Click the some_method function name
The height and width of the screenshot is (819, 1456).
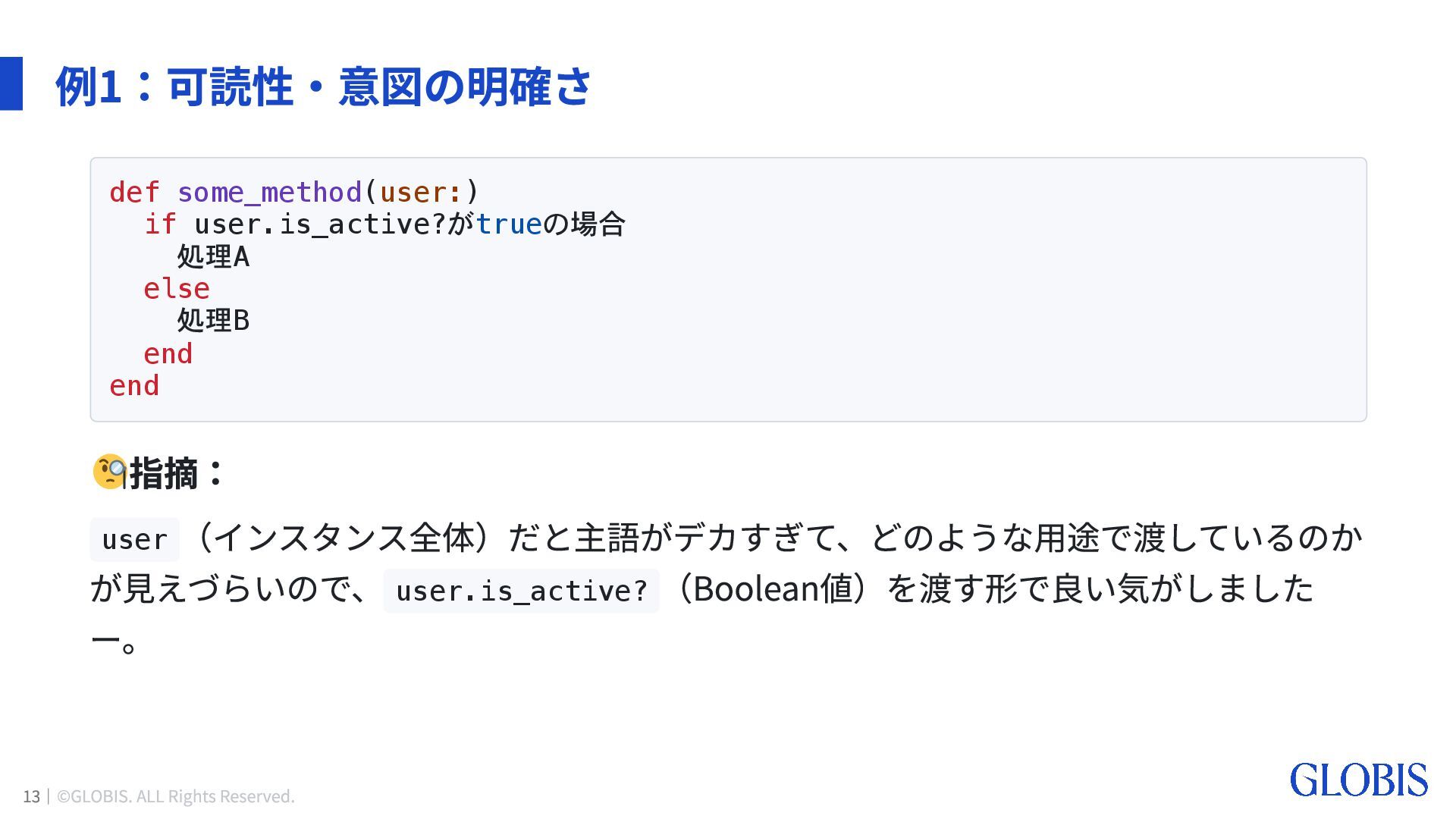tap(269, 192)
